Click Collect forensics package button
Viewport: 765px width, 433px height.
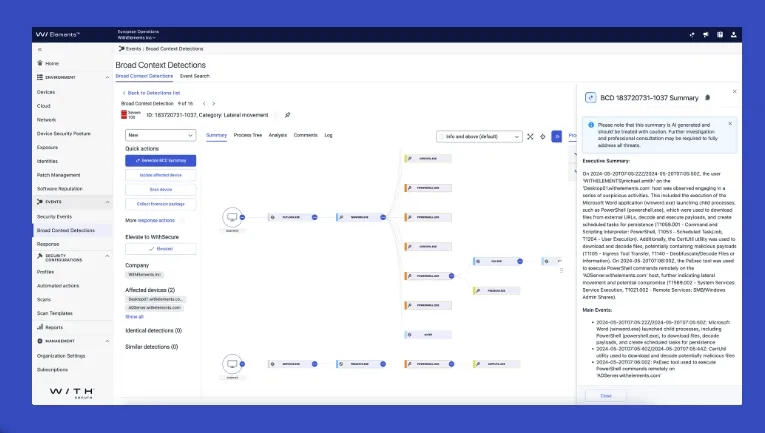click(x=161, y=204)
